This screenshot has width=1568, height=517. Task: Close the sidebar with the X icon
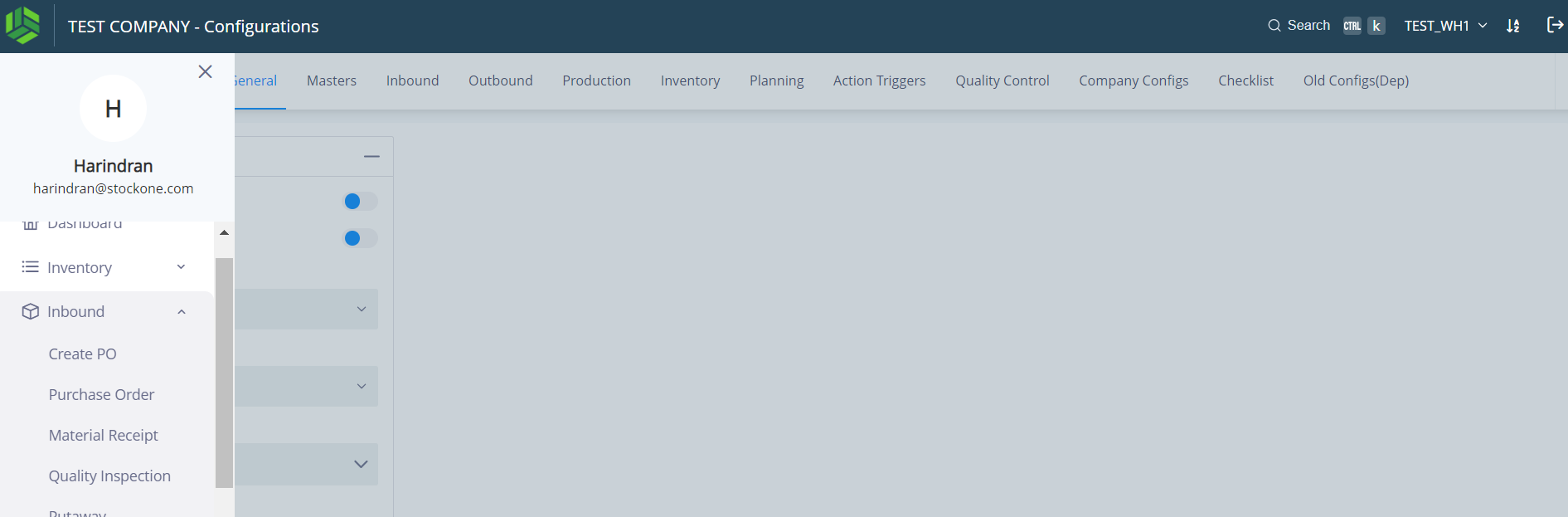[206, 72]
